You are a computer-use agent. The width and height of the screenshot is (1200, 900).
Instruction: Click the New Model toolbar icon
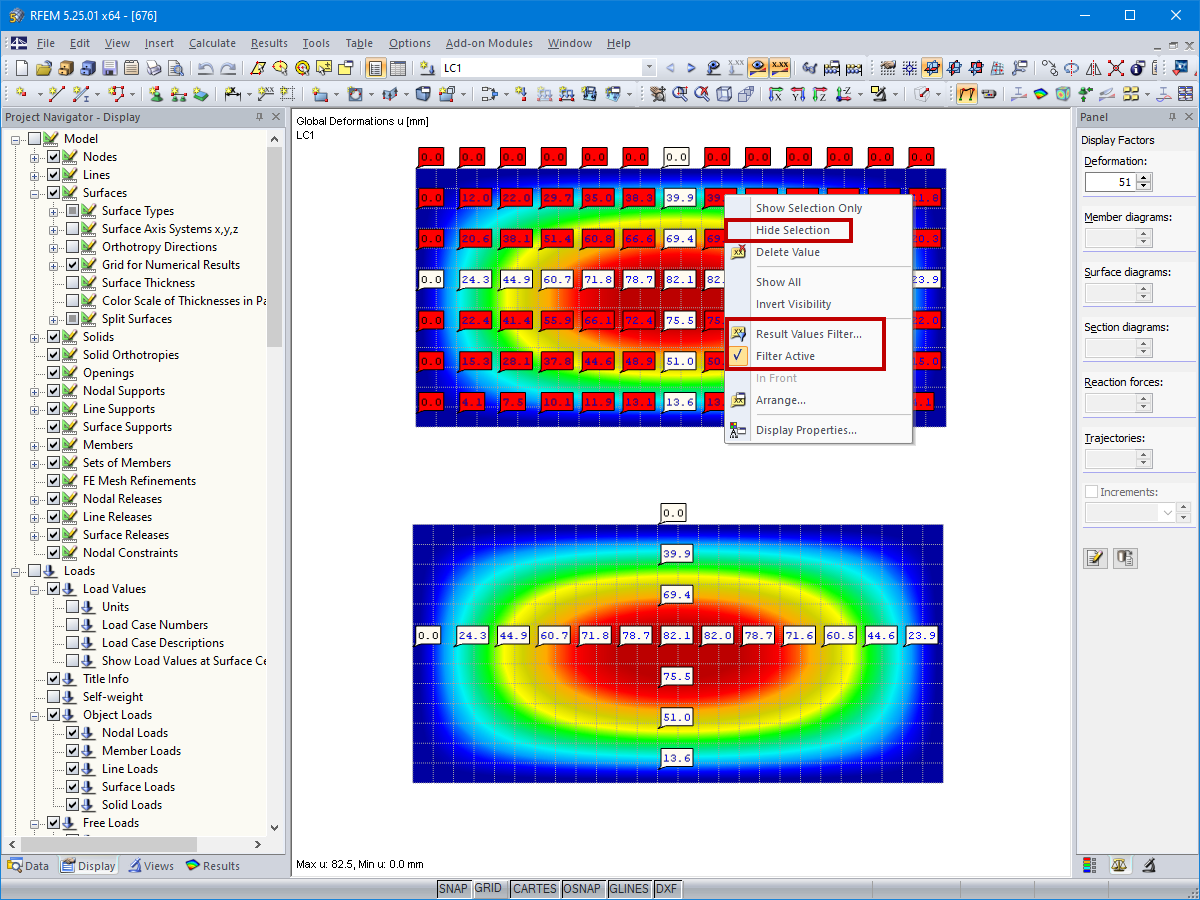[x=22, y=68]
